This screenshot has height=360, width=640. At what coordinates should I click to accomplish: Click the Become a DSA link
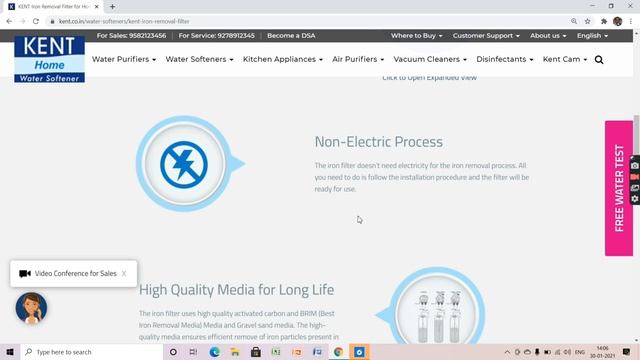(x=291, y=36)
